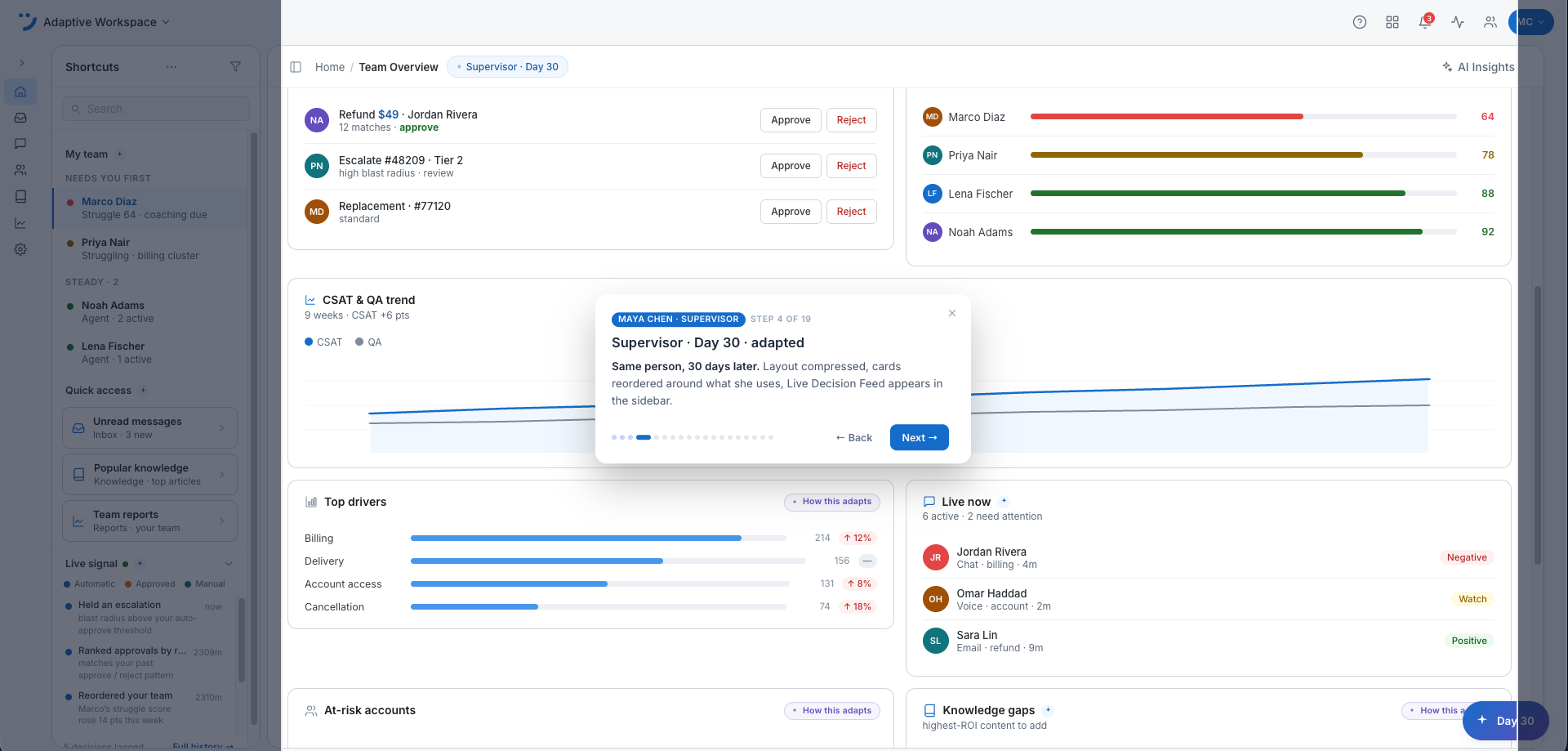Toggle QA series in chart legend
The width and height of the screenshot is (1568, 751).
(368, 342)
